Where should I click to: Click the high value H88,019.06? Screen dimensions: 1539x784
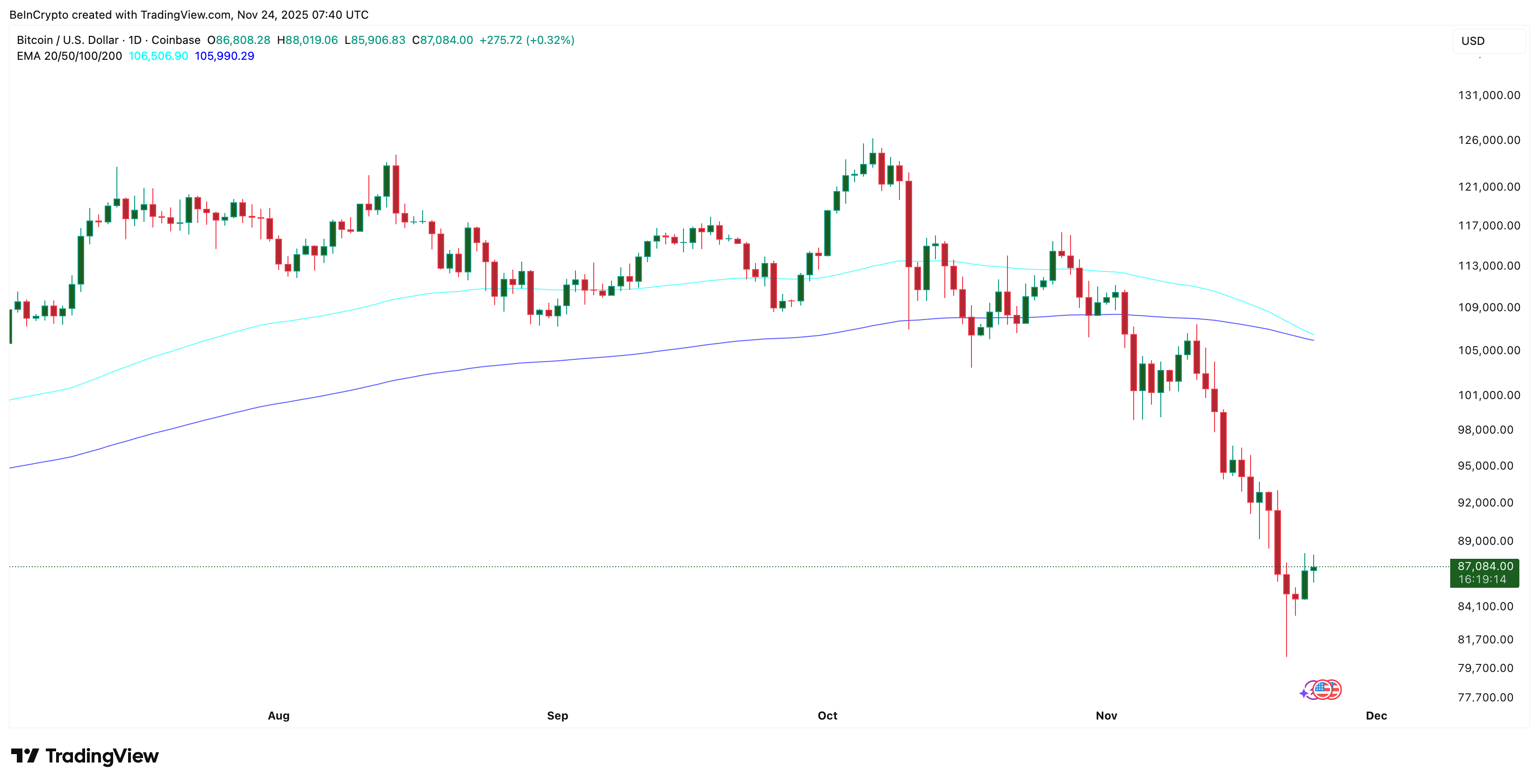(x=308, y=40)
